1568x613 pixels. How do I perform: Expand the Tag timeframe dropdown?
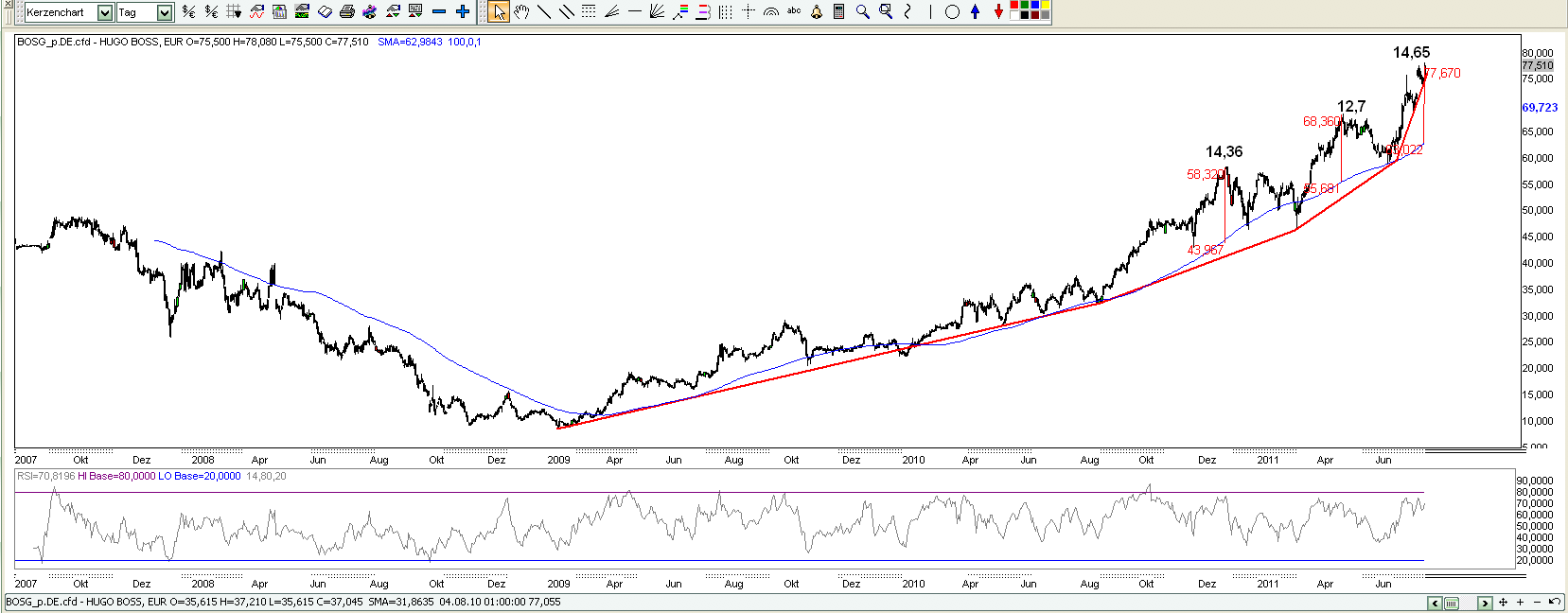[x=165, y=12]
